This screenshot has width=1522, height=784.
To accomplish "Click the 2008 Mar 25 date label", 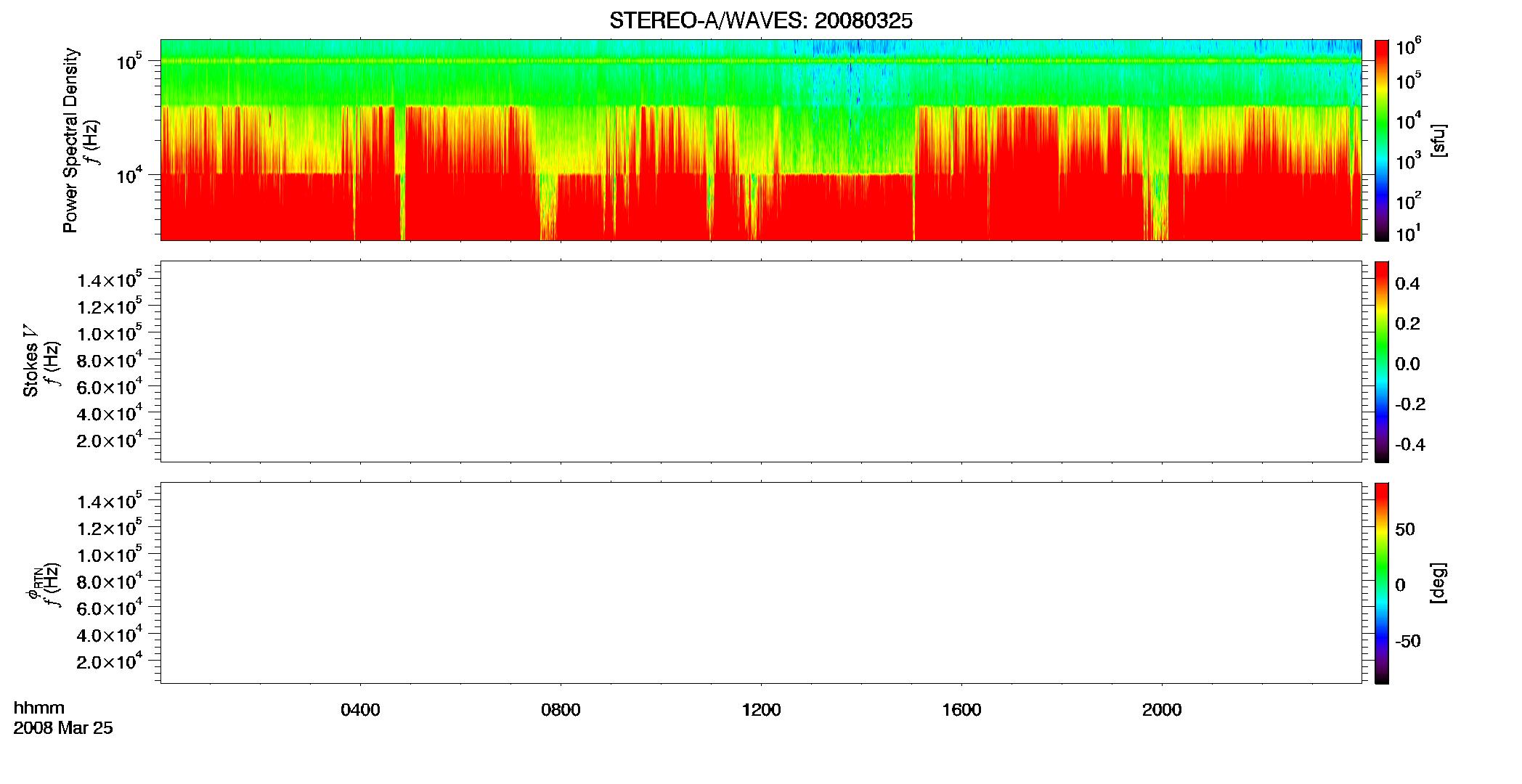I will 63,728.
